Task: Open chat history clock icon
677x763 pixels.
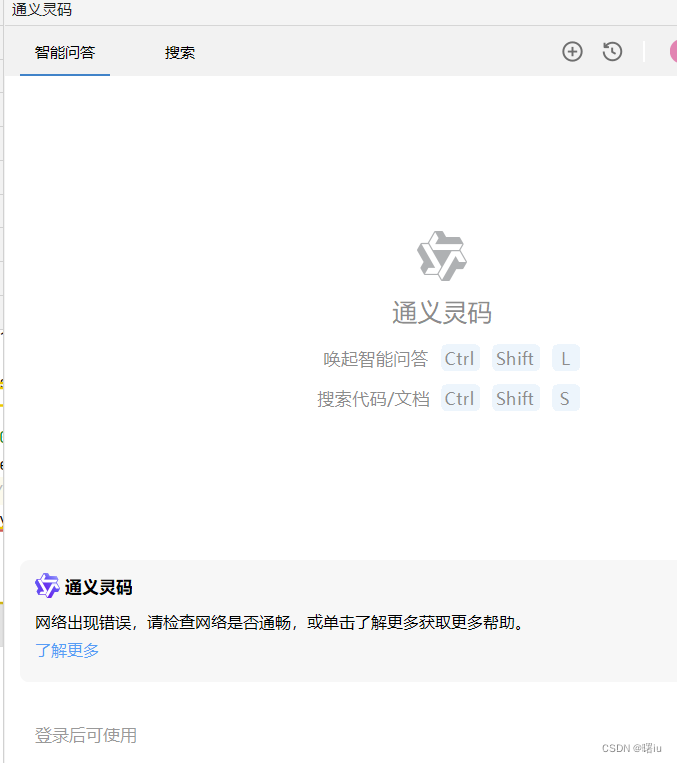Action: (x=612, y=52)
